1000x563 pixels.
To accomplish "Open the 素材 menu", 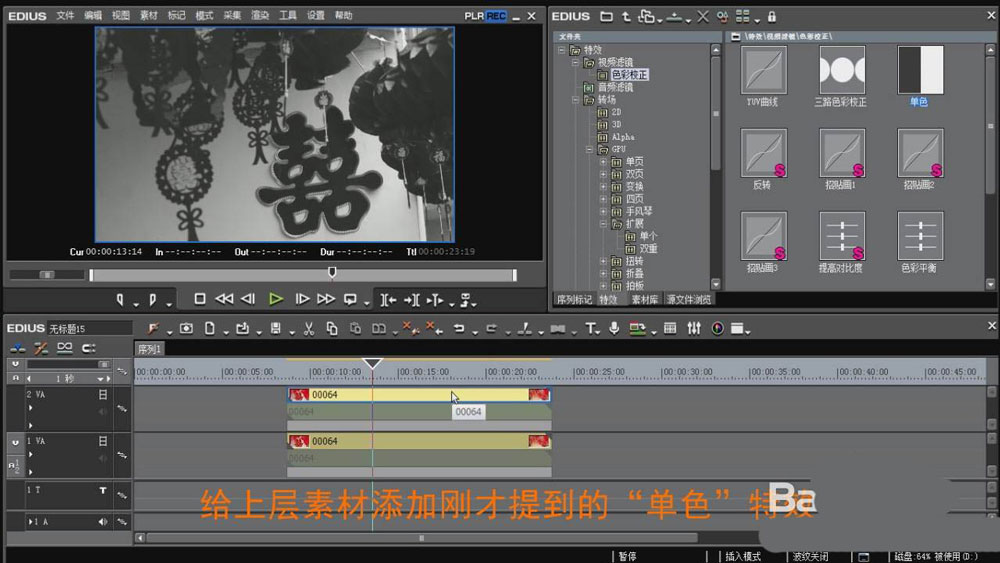I will point(149,15).
